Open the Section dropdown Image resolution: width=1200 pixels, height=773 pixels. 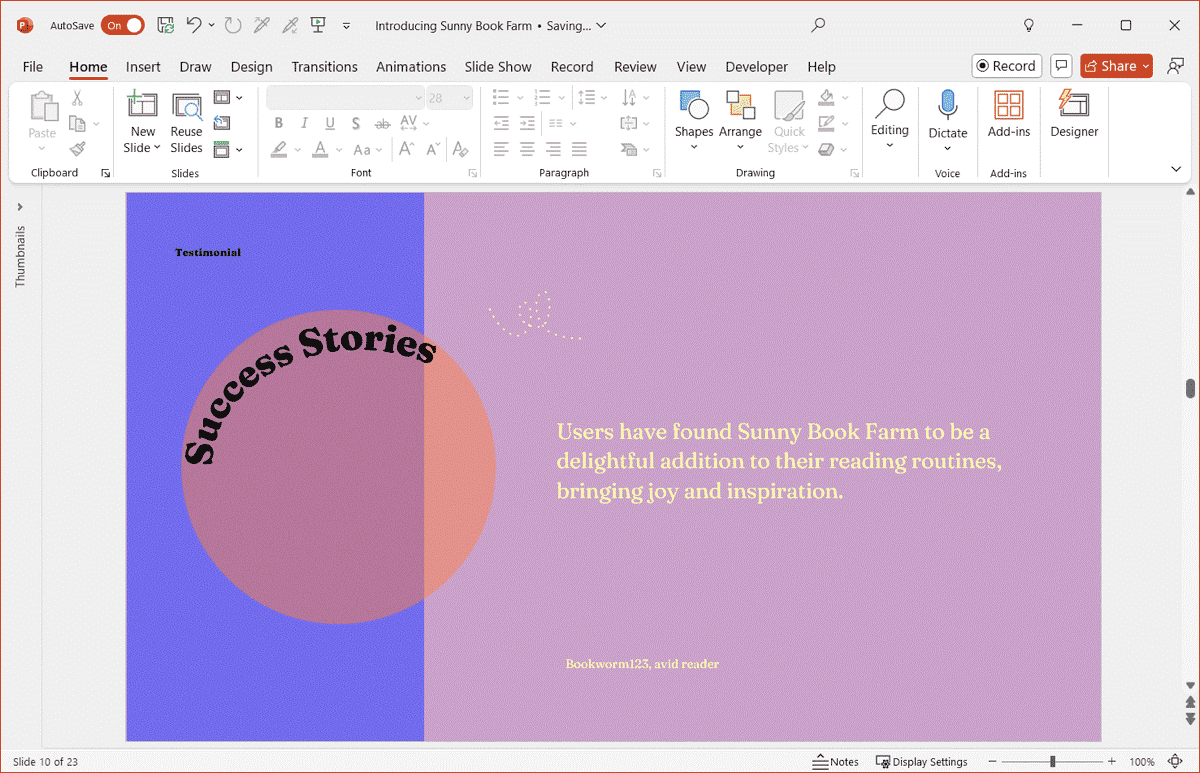coord(228,149)
